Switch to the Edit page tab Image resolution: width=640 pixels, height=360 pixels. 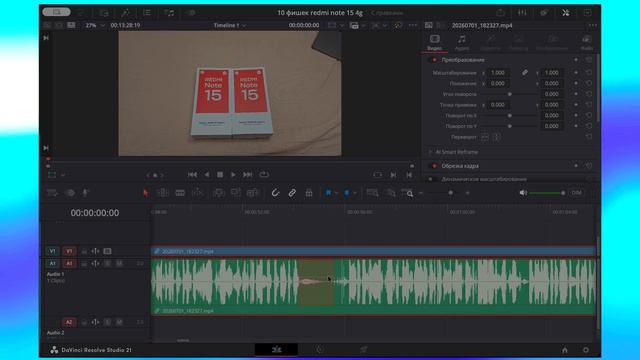276,349
